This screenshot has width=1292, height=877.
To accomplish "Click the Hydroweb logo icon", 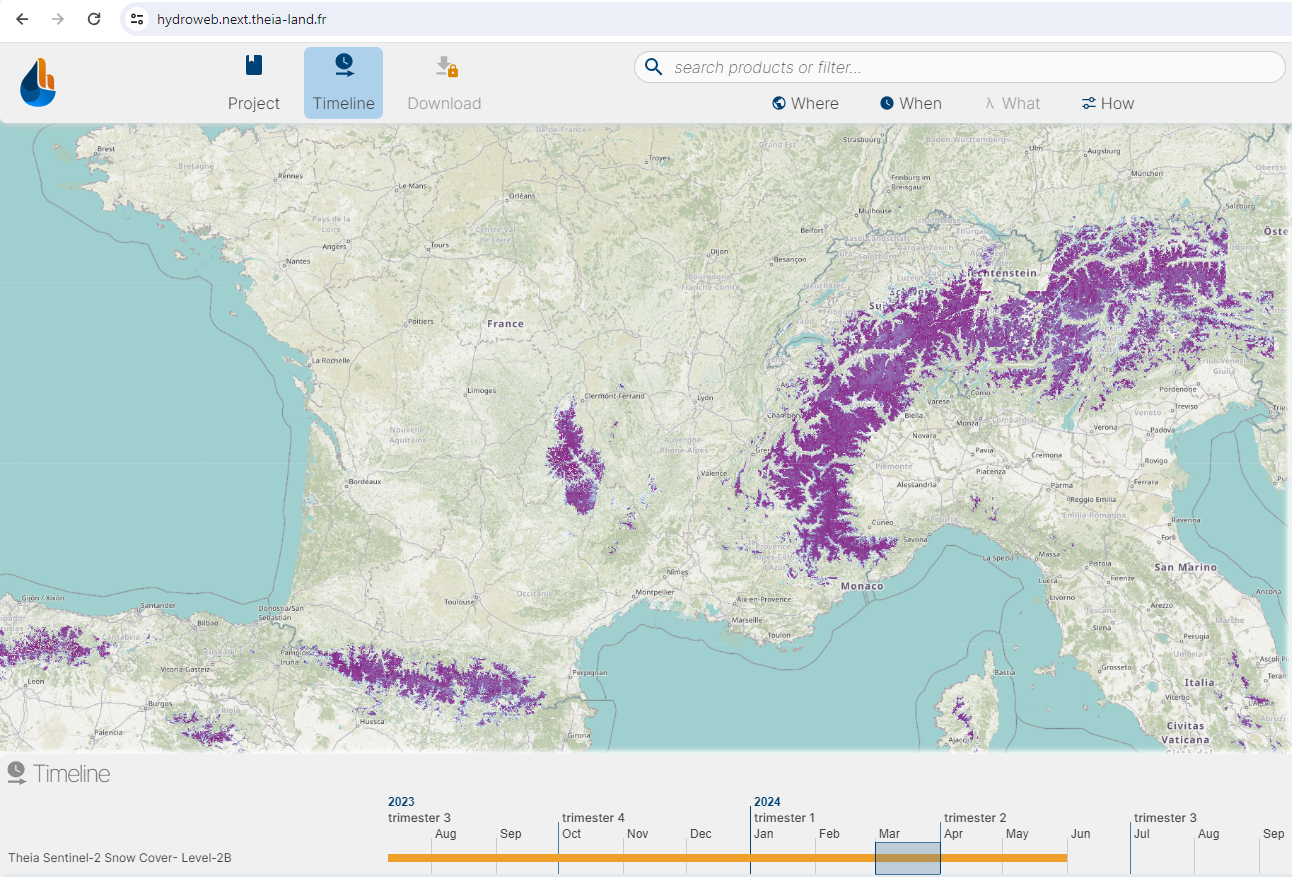I will pos(38,83).
